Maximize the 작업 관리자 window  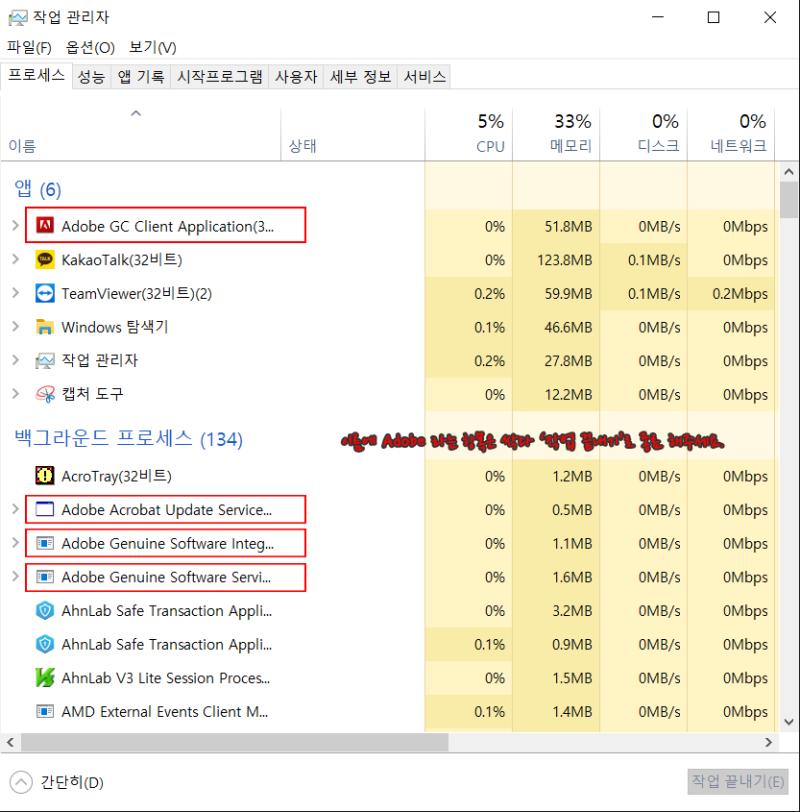[714, 18]
